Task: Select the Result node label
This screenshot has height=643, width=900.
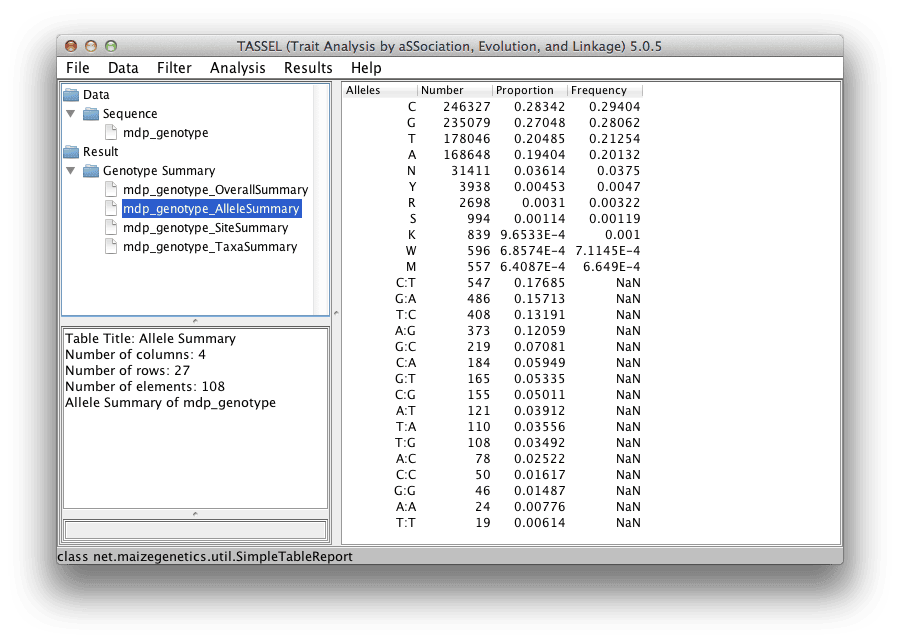Action: [100, 152]
